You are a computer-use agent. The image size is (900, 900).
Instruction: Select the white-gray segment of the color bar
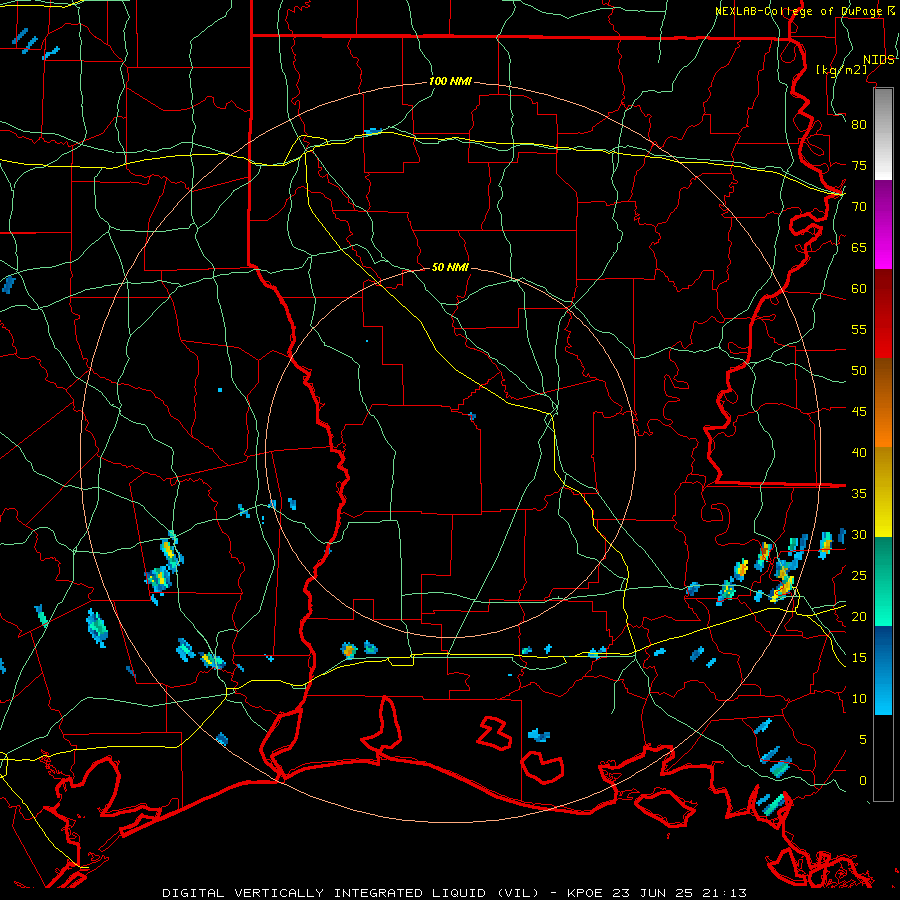click(x=883, y=134)
